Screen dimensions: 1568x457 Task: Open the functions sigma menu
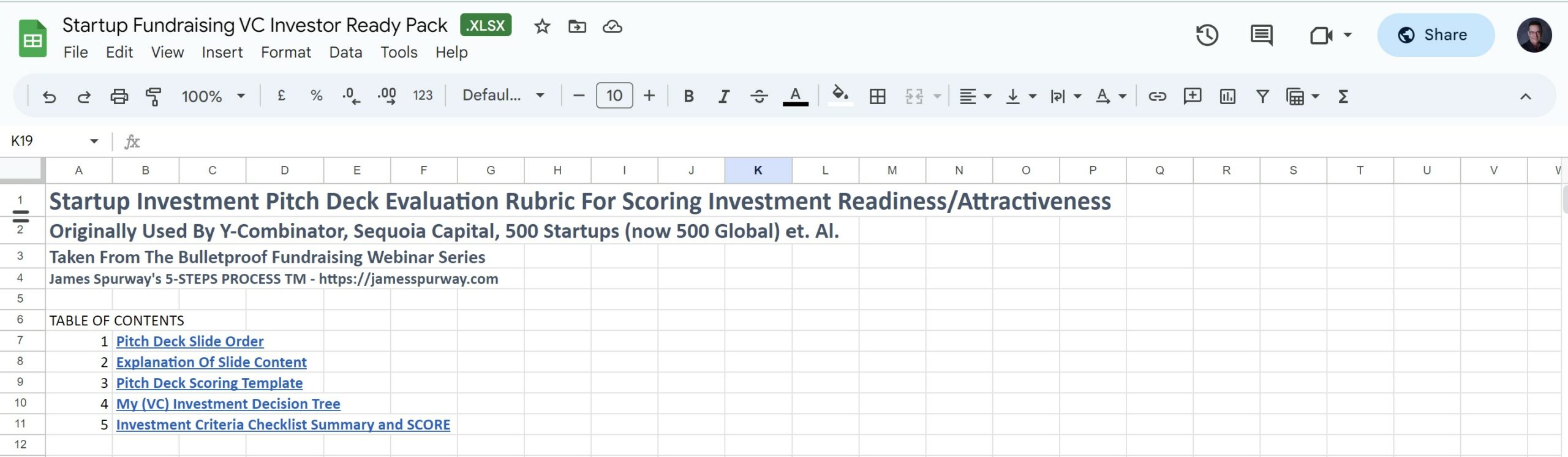click(x=1343, y=96)
